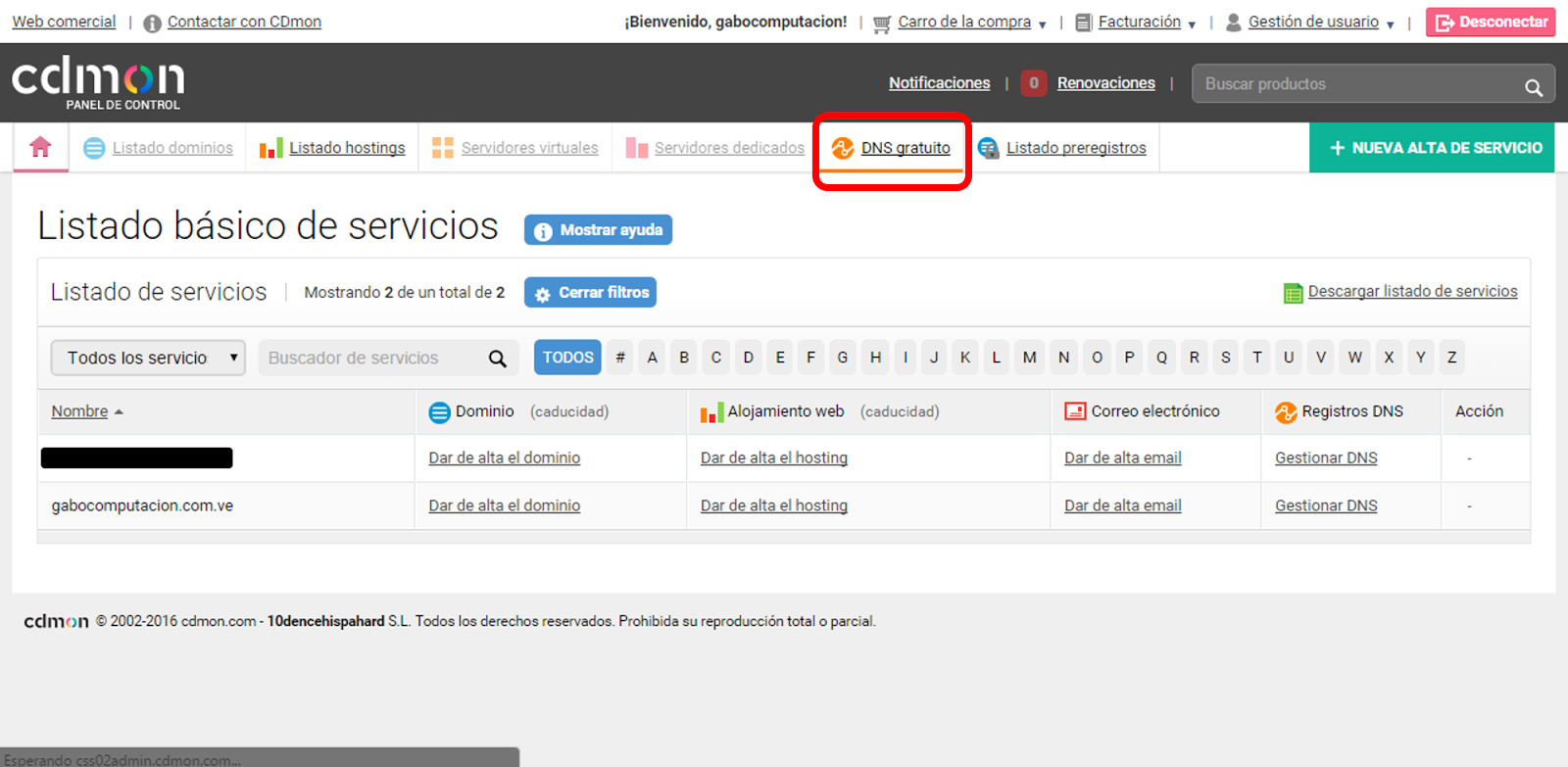
Task: Filter services by letter A
Action: coord(652,358)
